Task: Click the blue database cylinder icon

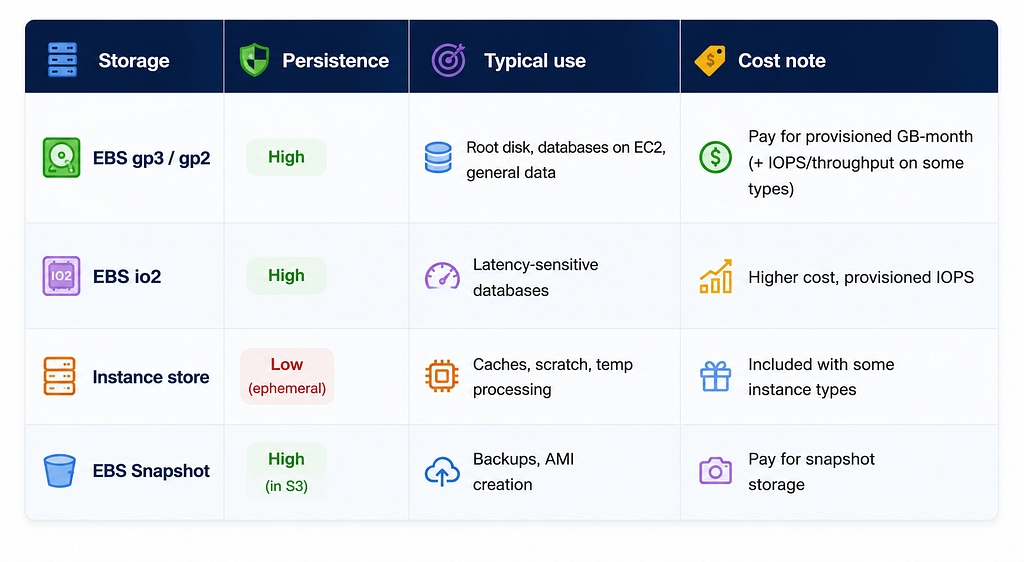Action: (x=438, y=157)
